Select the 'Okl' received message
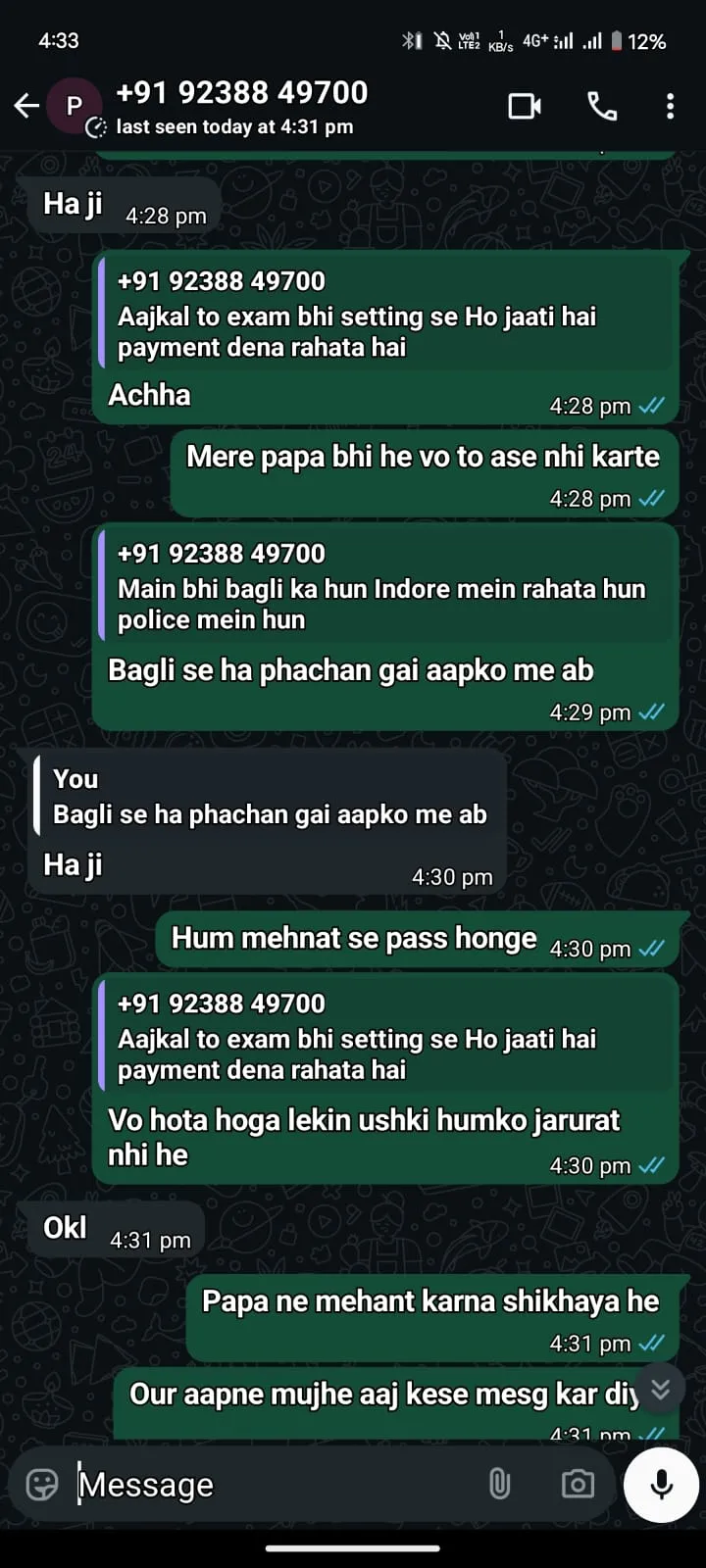The height and width of the screenshot is (1568, 706). (116, 1230)
